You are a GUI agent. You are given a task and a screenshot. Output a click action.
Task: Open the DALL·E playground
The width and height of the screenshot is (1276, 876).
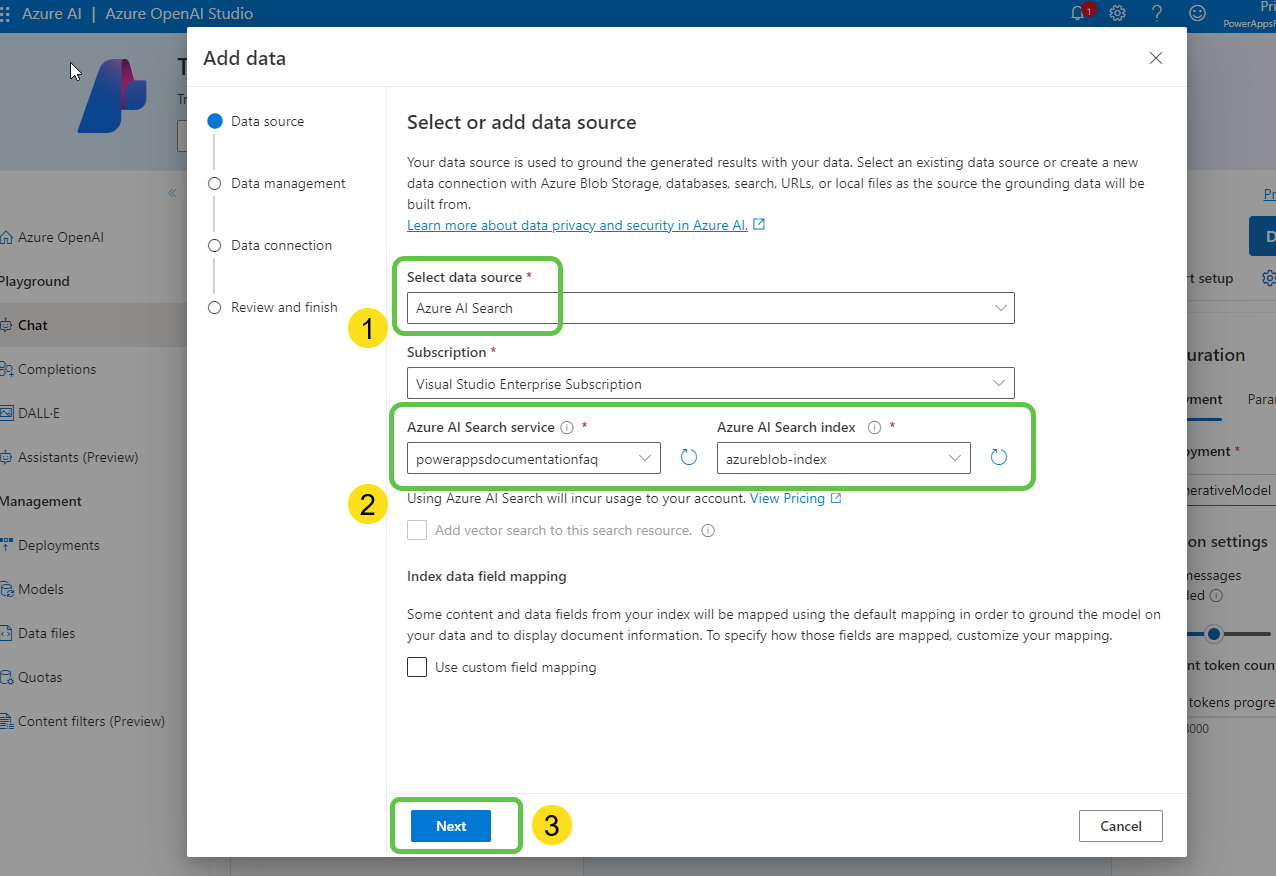(x=42, y=412)
